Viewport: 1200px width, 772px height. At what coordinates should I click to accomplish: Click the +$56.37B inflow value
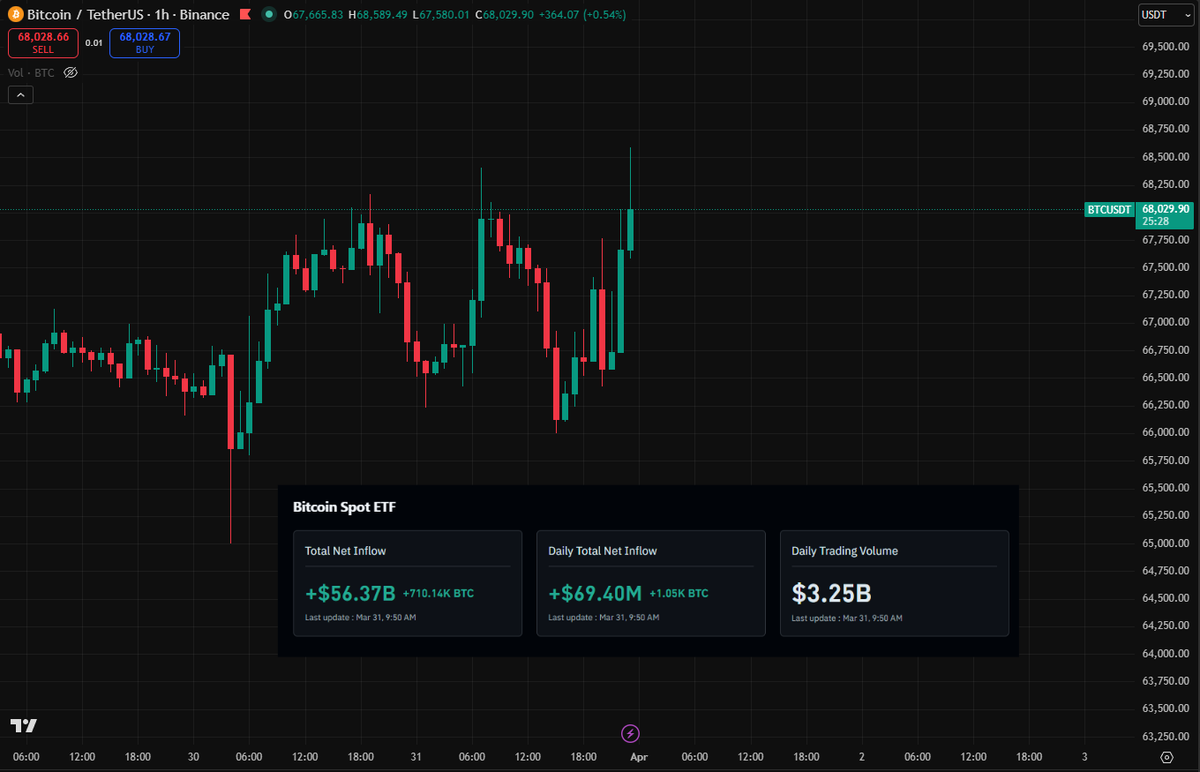click(350, 593)
